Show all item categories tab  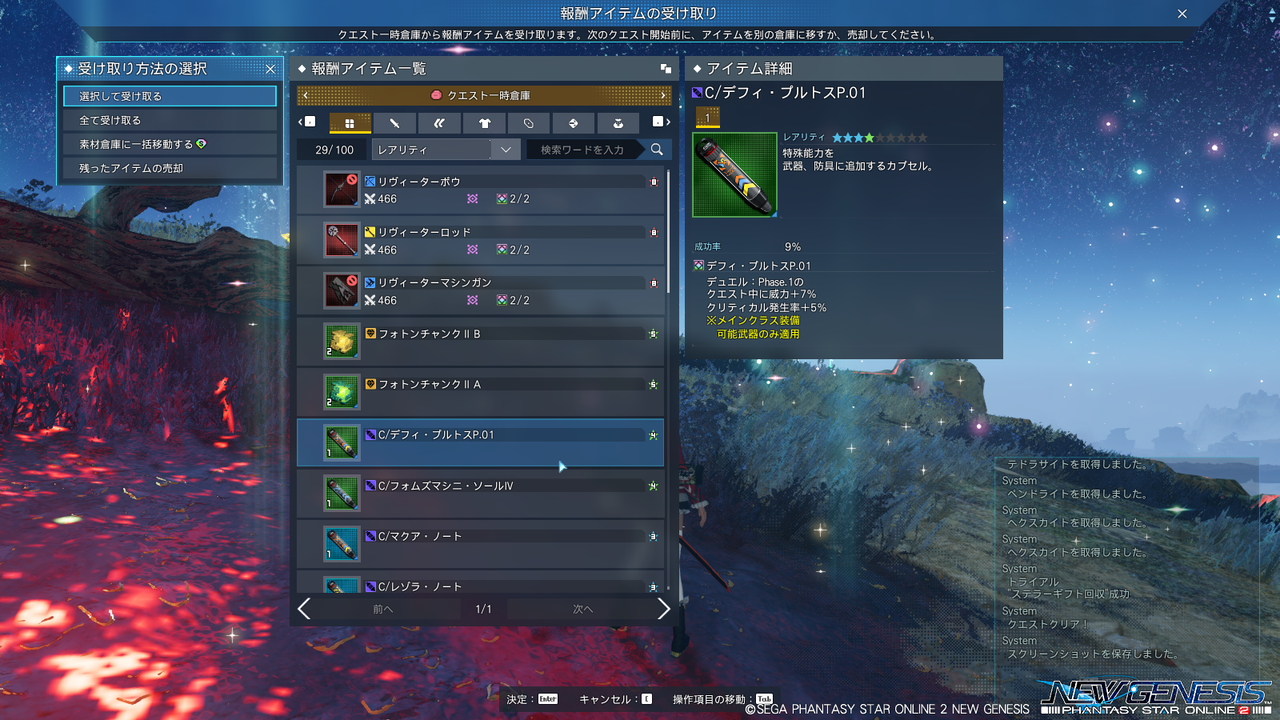pyautogui.click(x=350, y=123)
